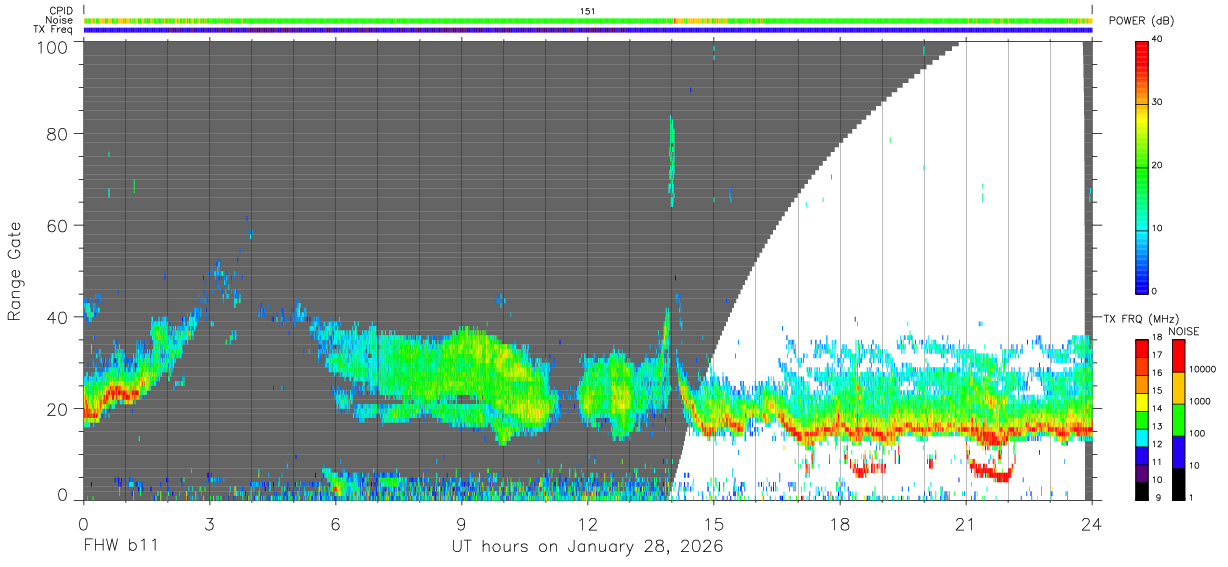Image resolution: width=1228 pixels, height=567 pixels.
Task: Click the POWER scale label "20"
Action: [1159, 165]
